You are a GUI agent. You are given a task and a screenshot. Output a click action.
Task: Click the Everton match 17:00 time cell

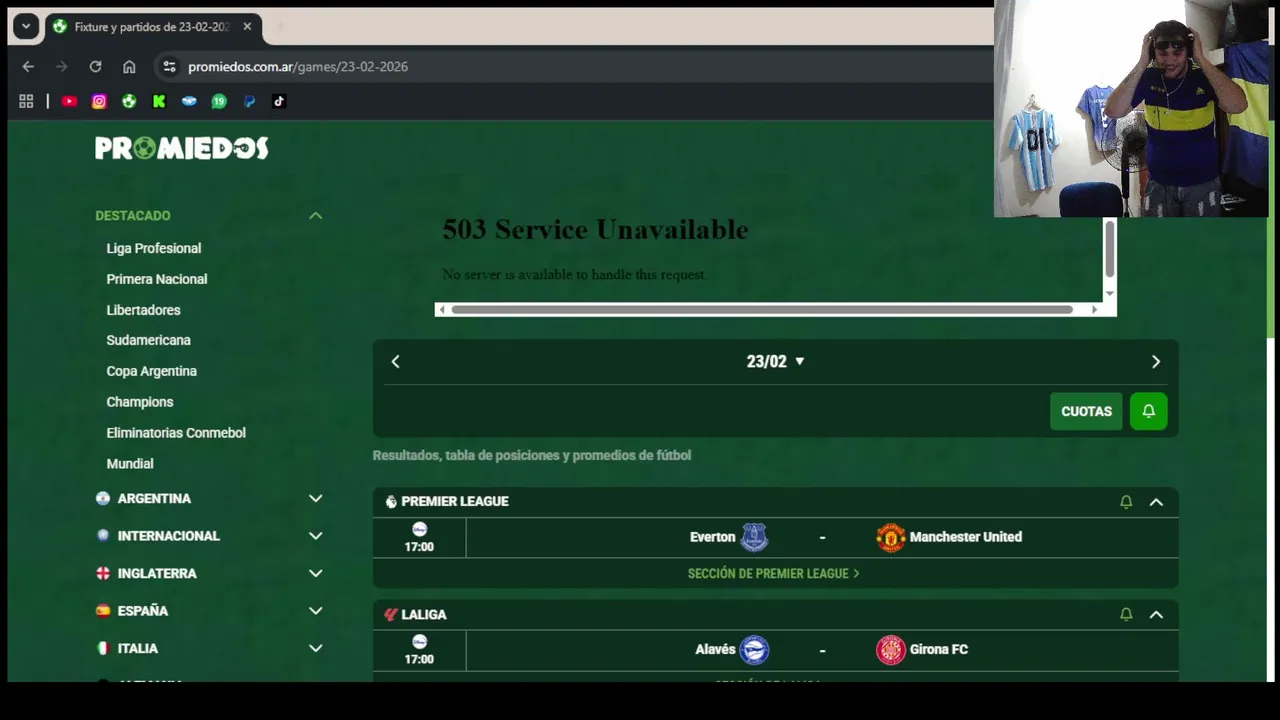tap(419, 538)
